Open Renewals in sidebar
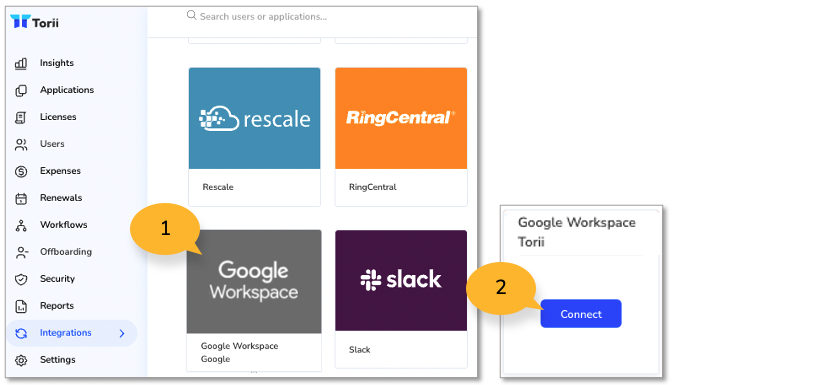826x385 pixels. click(61, 198)
